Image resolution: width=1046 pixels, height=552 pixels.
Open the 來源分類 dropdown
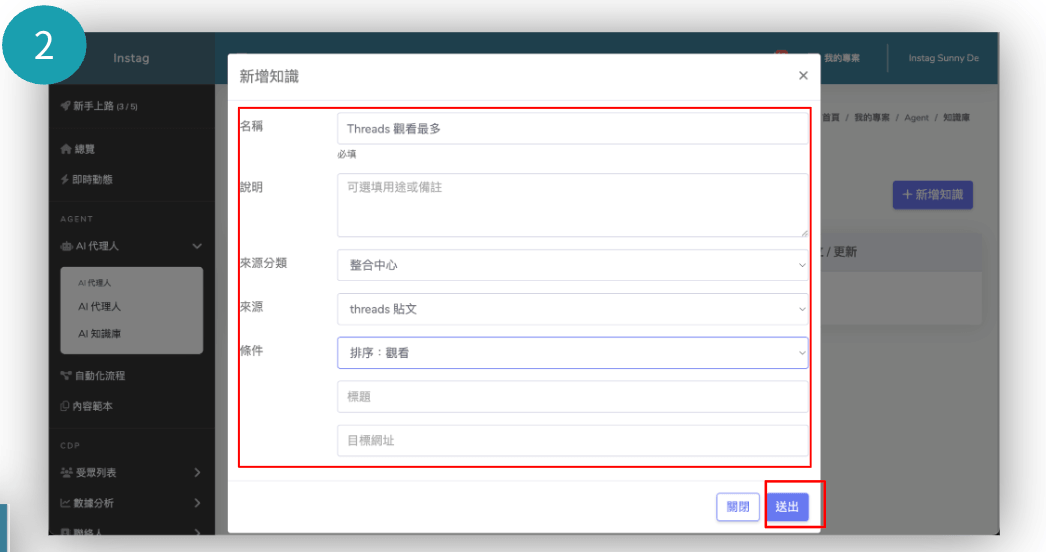tap(572, 265)
